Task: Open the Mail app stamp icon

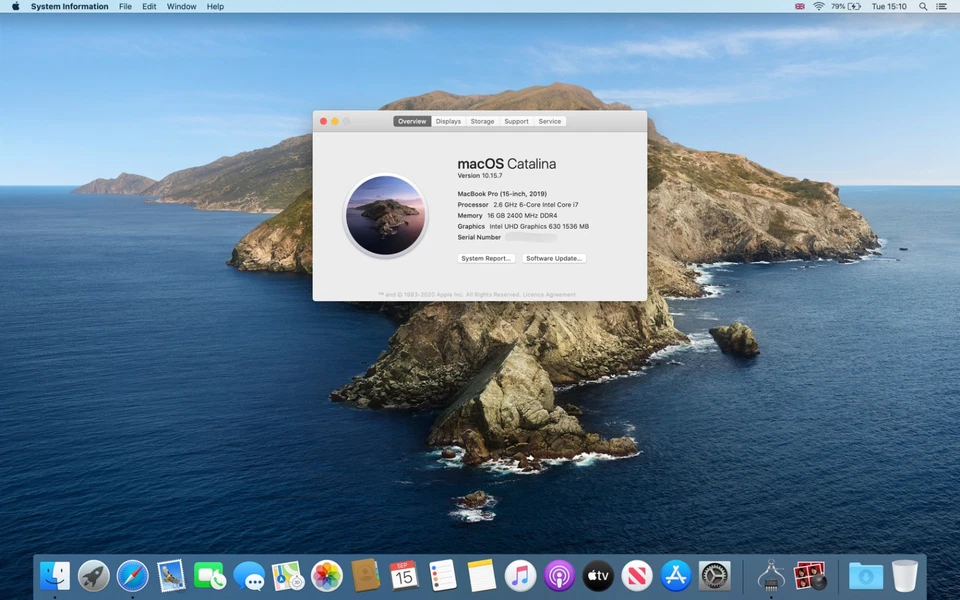Action: (171, 576)
